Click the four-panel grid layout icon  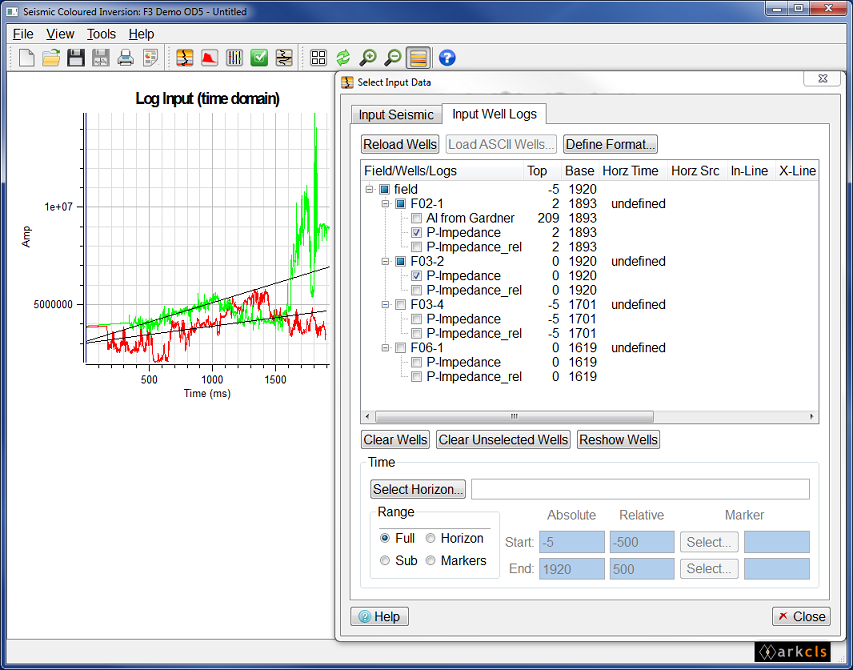pyautogui.click(x=318, y=58)
